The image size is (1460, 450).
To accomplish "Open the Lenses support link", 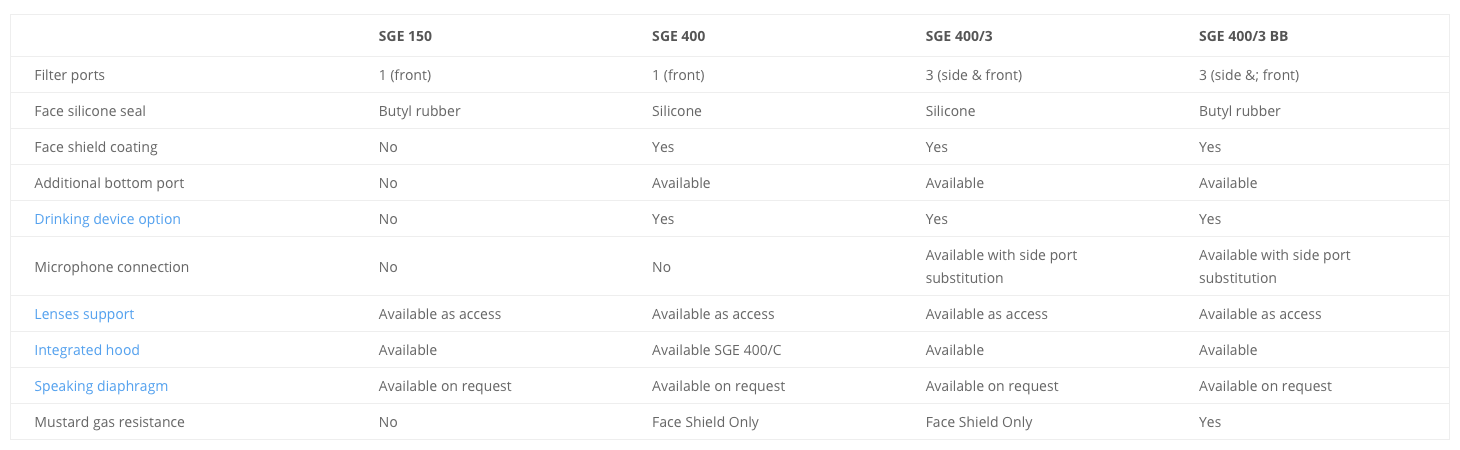I will 84,314.
